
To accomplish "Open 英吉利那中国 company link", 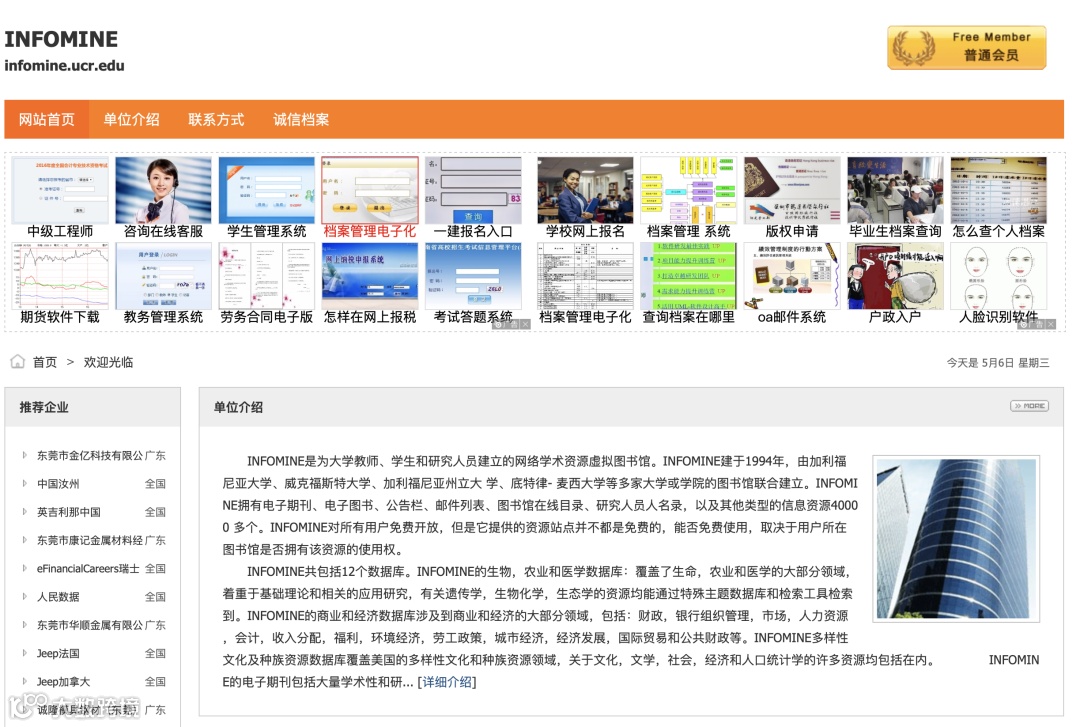I will click(69, 512).
